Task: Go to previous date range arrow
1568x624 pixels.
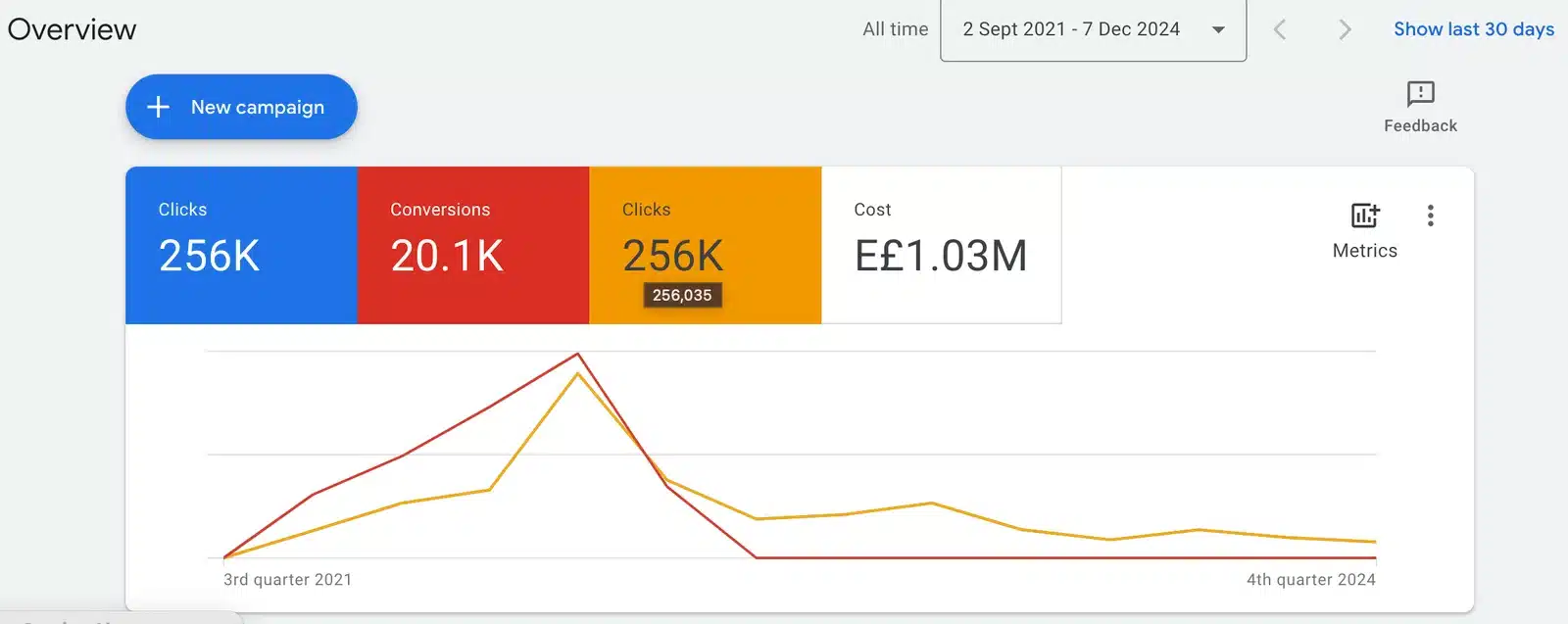Action: coord(1280,29)
